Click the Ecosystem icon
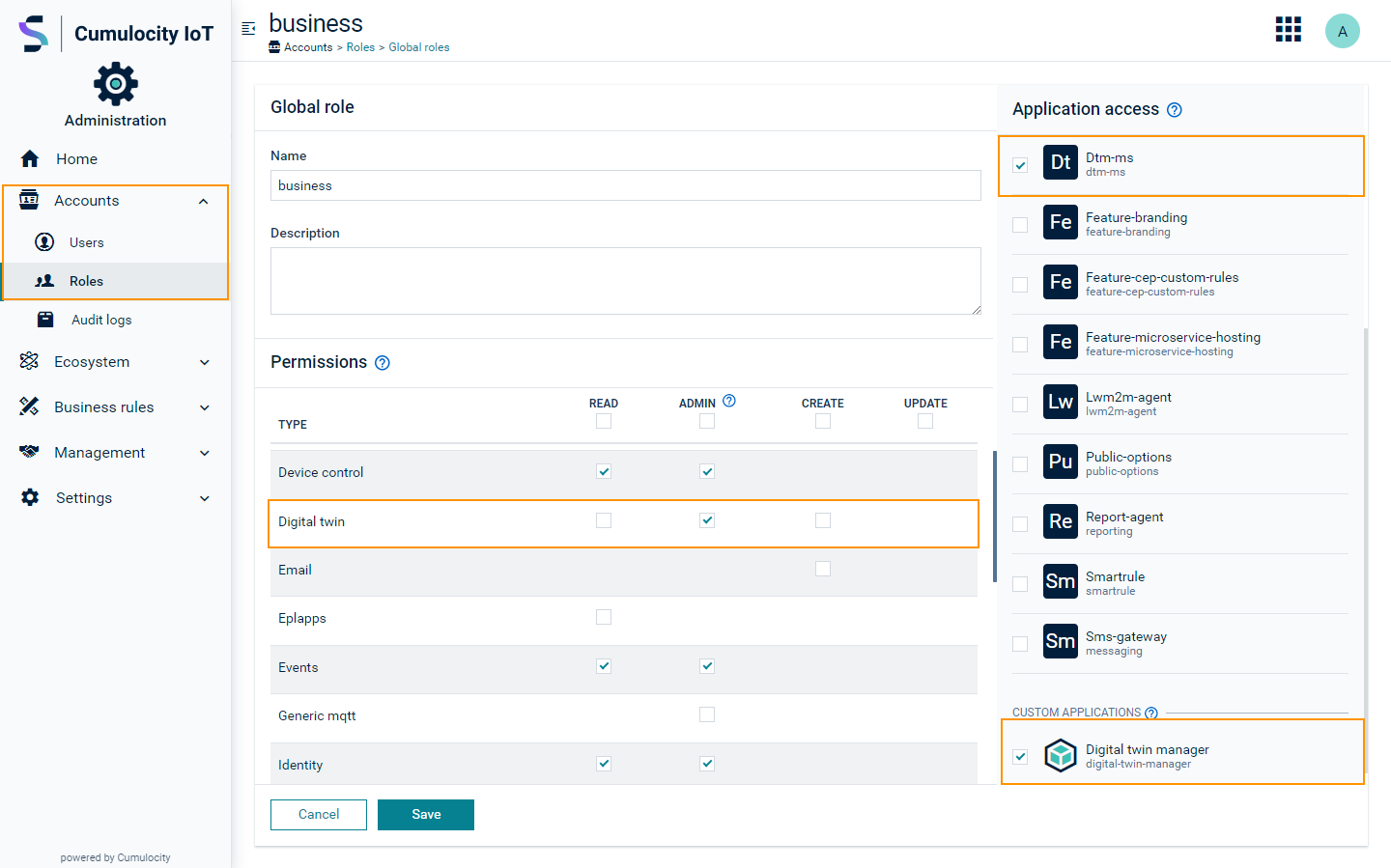 29,361
